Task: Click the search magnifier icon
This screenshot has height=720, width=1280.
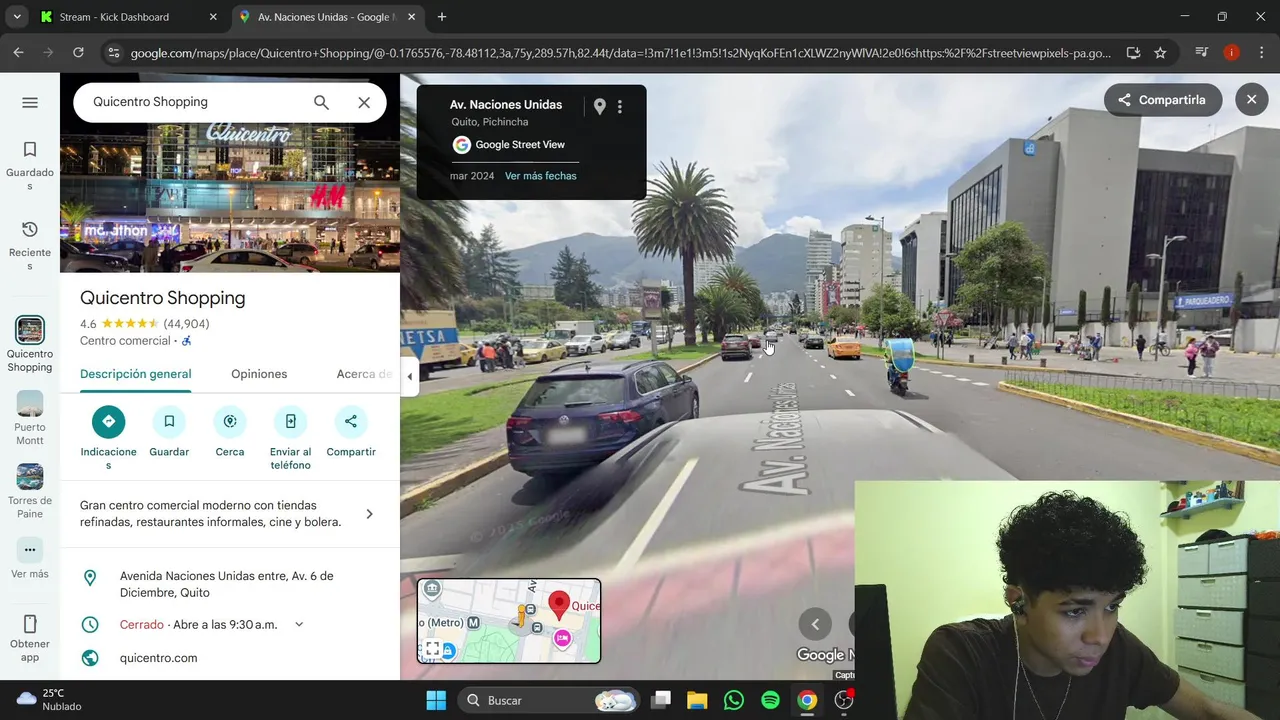Action: pos(321,102)
